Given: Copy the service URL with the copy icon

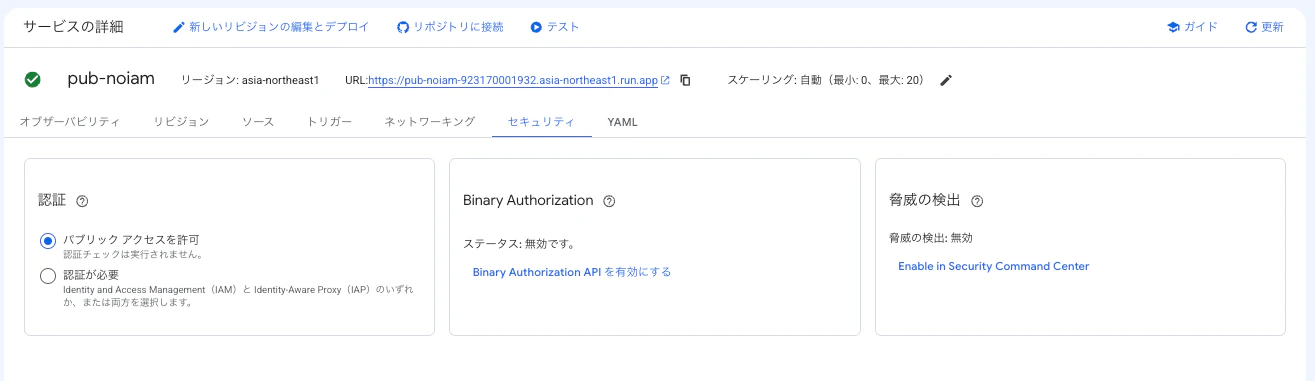Looking at the screenshot, I should [x=685, y=80].
